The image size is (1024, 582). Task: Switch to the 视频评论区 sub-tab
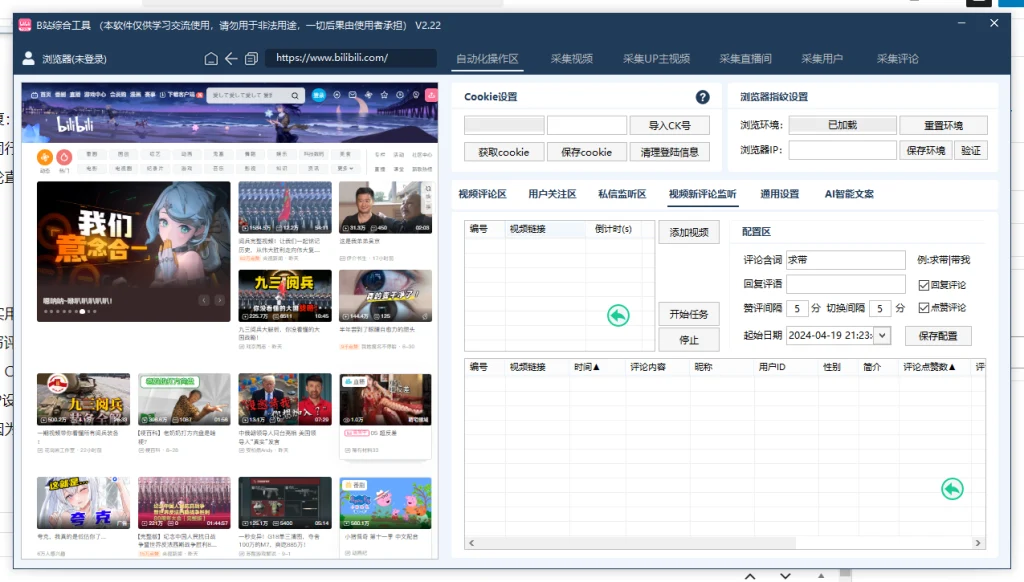[x=482, y=194]
